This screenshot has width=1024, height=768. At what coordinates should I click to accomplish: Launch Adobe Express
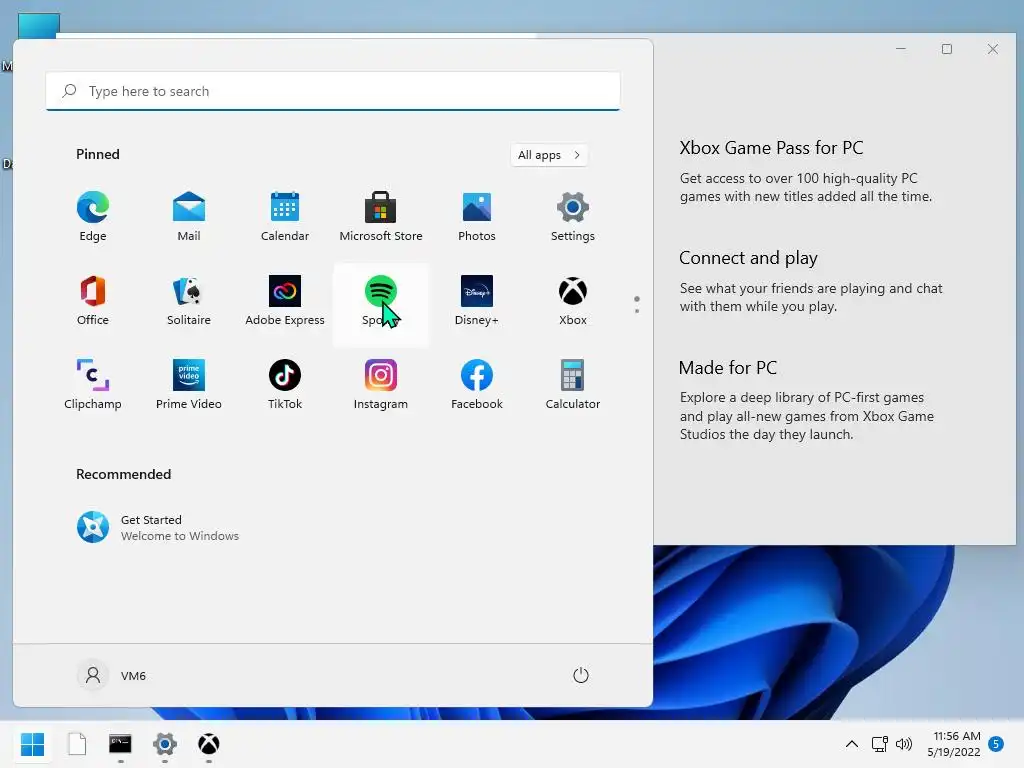[285, 302]
